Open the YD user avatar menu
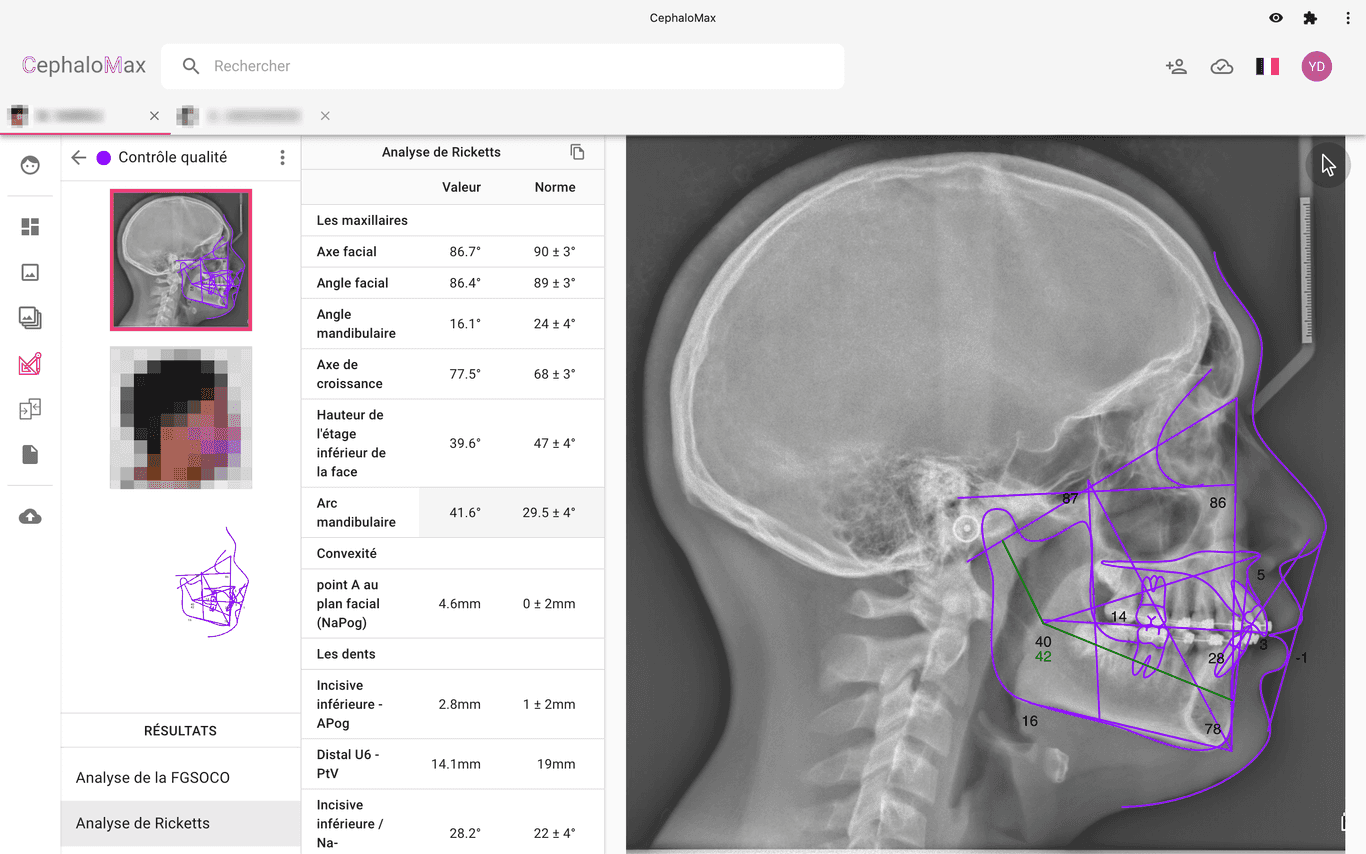This screenshot has width=1366, height=854. (x=1316, y=67)
